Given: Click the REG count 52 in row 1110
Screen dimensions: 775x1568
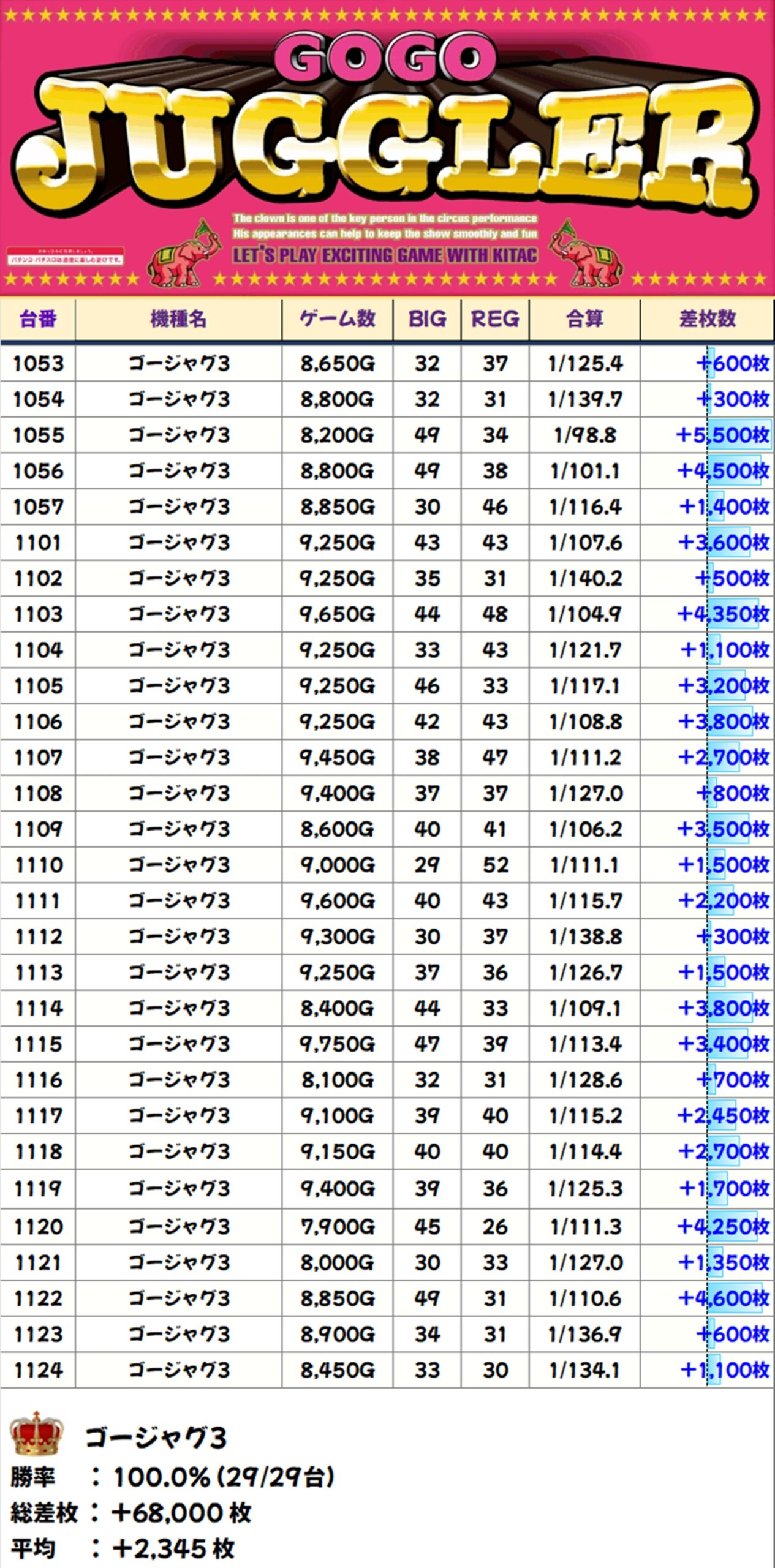Looking at the screenshot, I should pos(495,865).
